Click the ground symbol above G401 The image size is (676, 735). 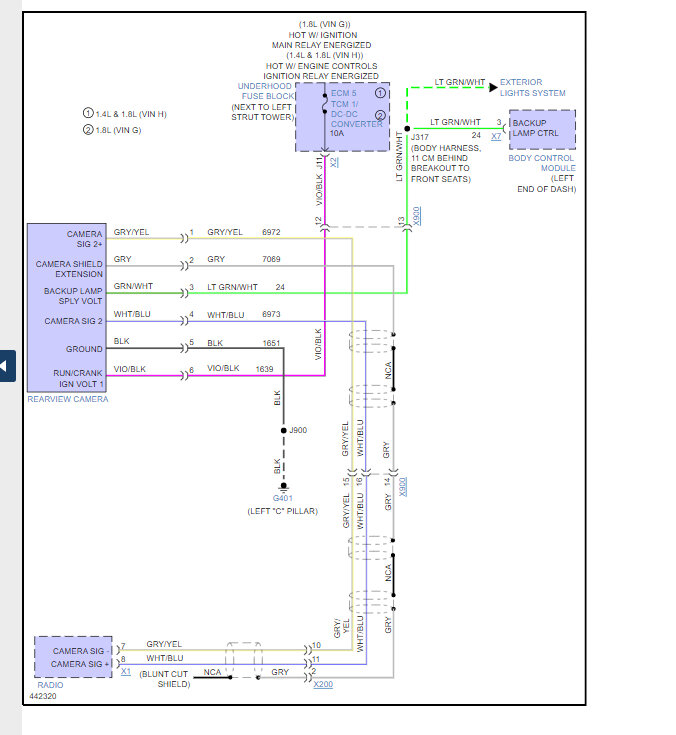click(x=284, y=487)
